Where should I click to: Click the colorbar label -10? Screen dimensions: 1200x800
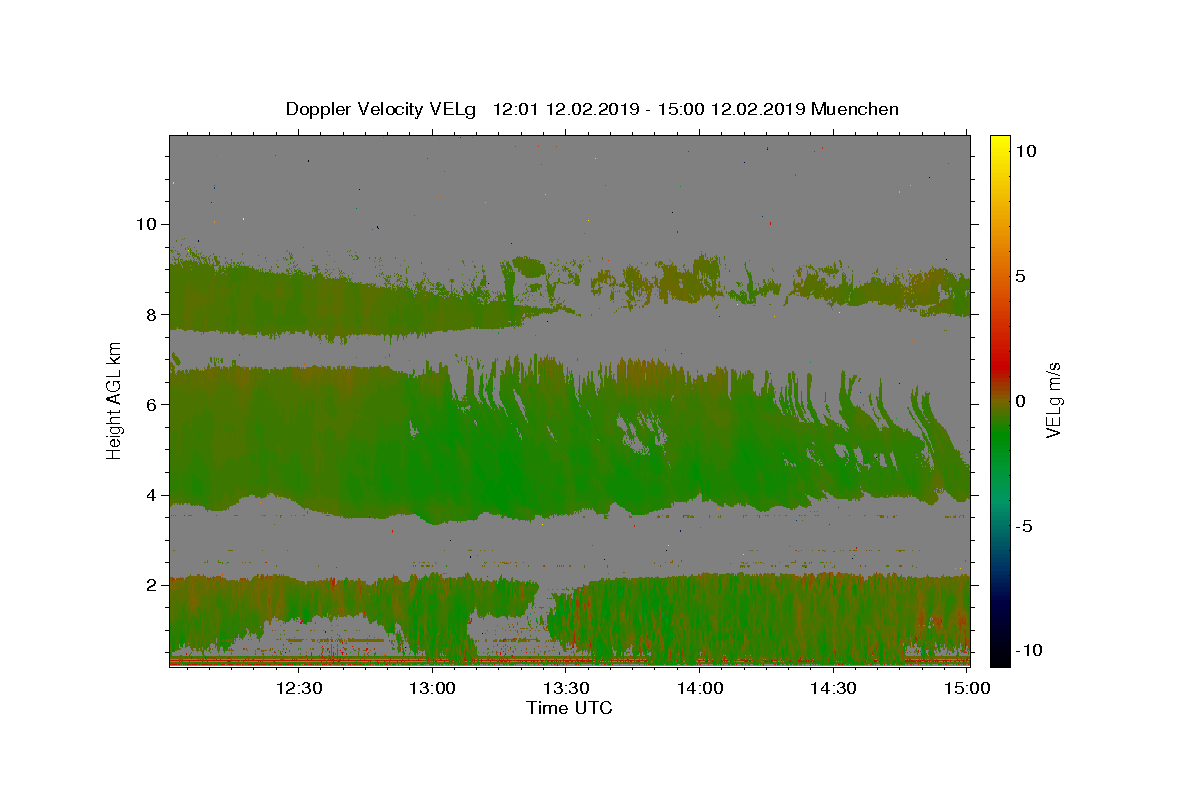pyautogui.click(x=1027, y=650)
